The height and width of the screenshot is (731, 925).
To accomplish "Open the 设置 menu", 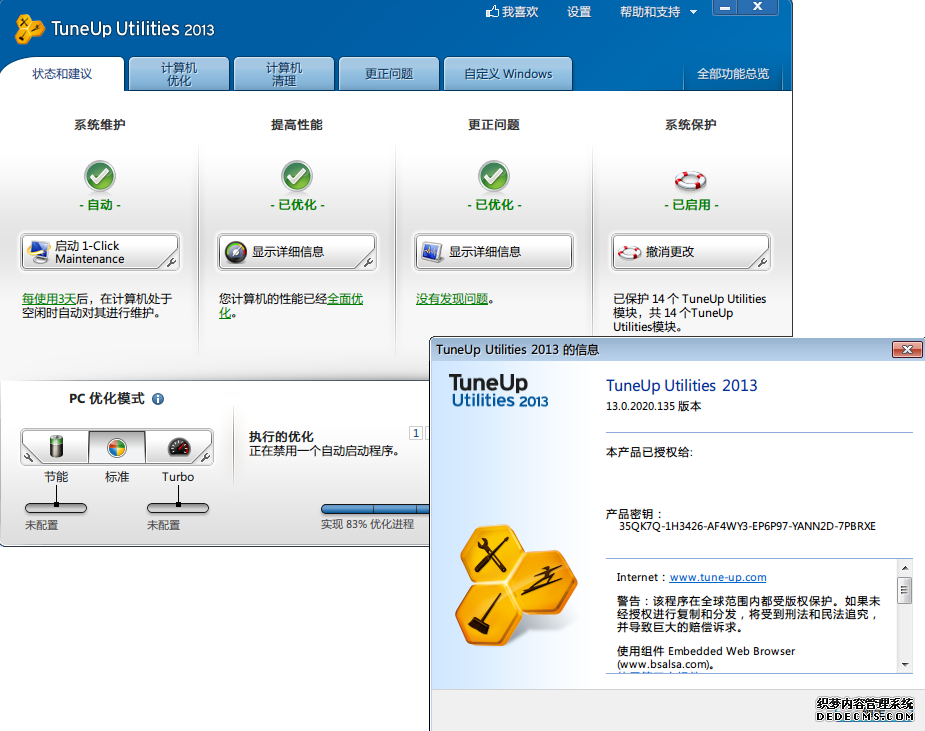I will pos(579,12).
